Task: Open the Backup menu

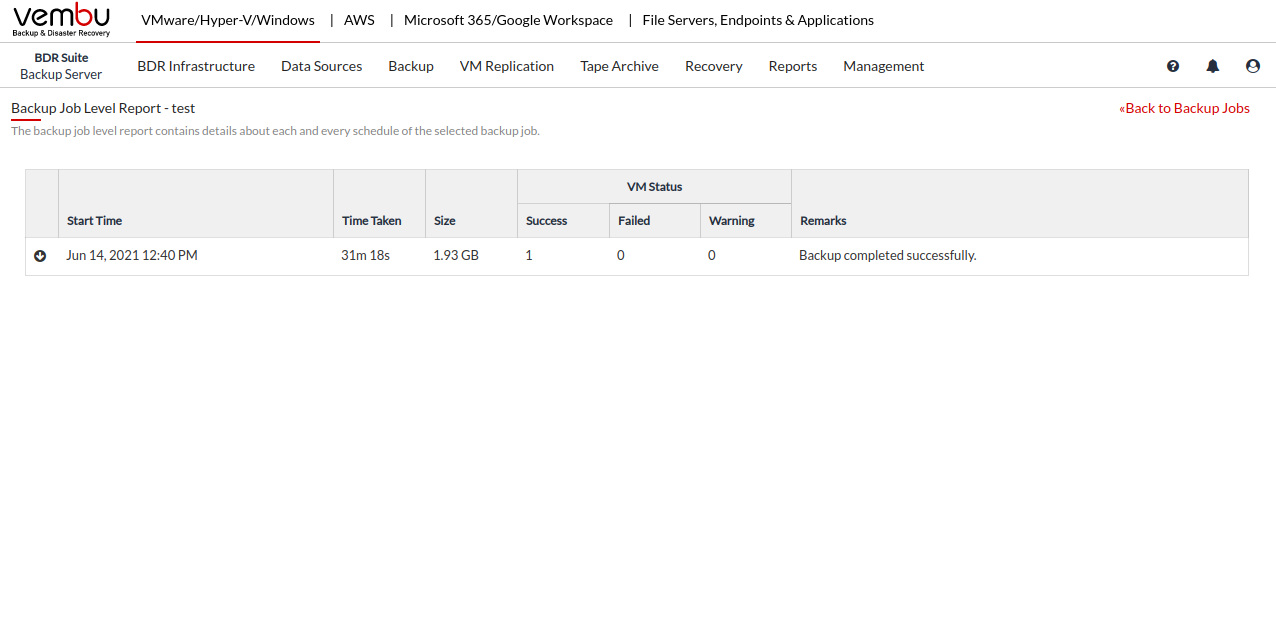Action: 411,66
